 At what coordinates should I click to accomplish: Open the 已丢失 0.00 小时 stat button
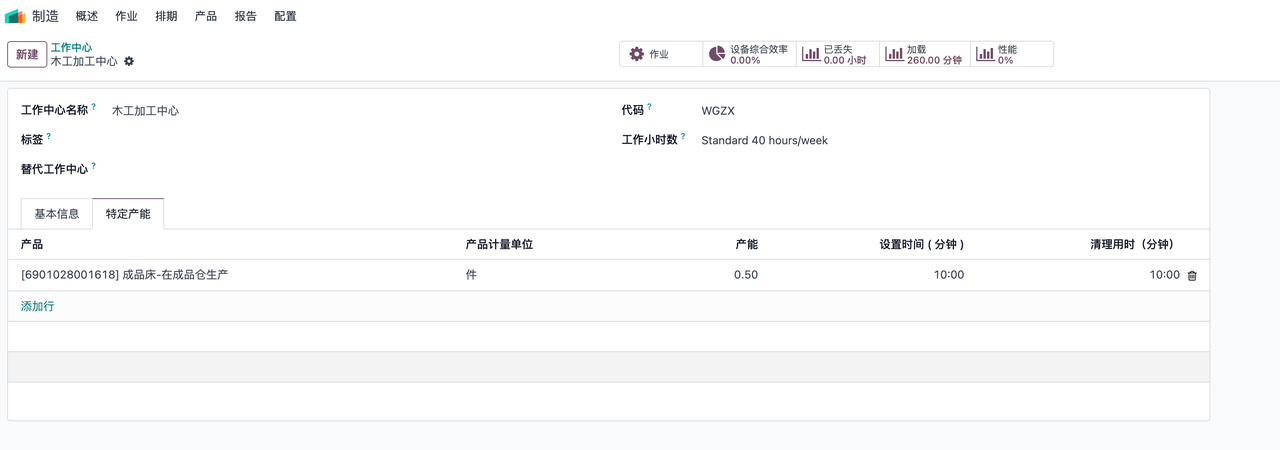(x=838, y=54)
